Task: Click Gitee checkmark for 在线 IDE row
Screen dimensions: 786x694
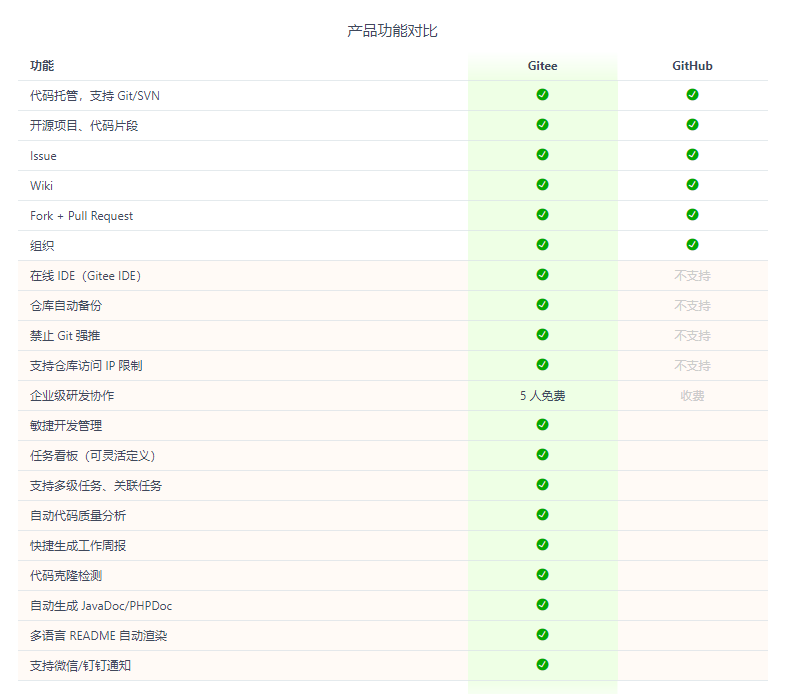Action: pos(542,274)
